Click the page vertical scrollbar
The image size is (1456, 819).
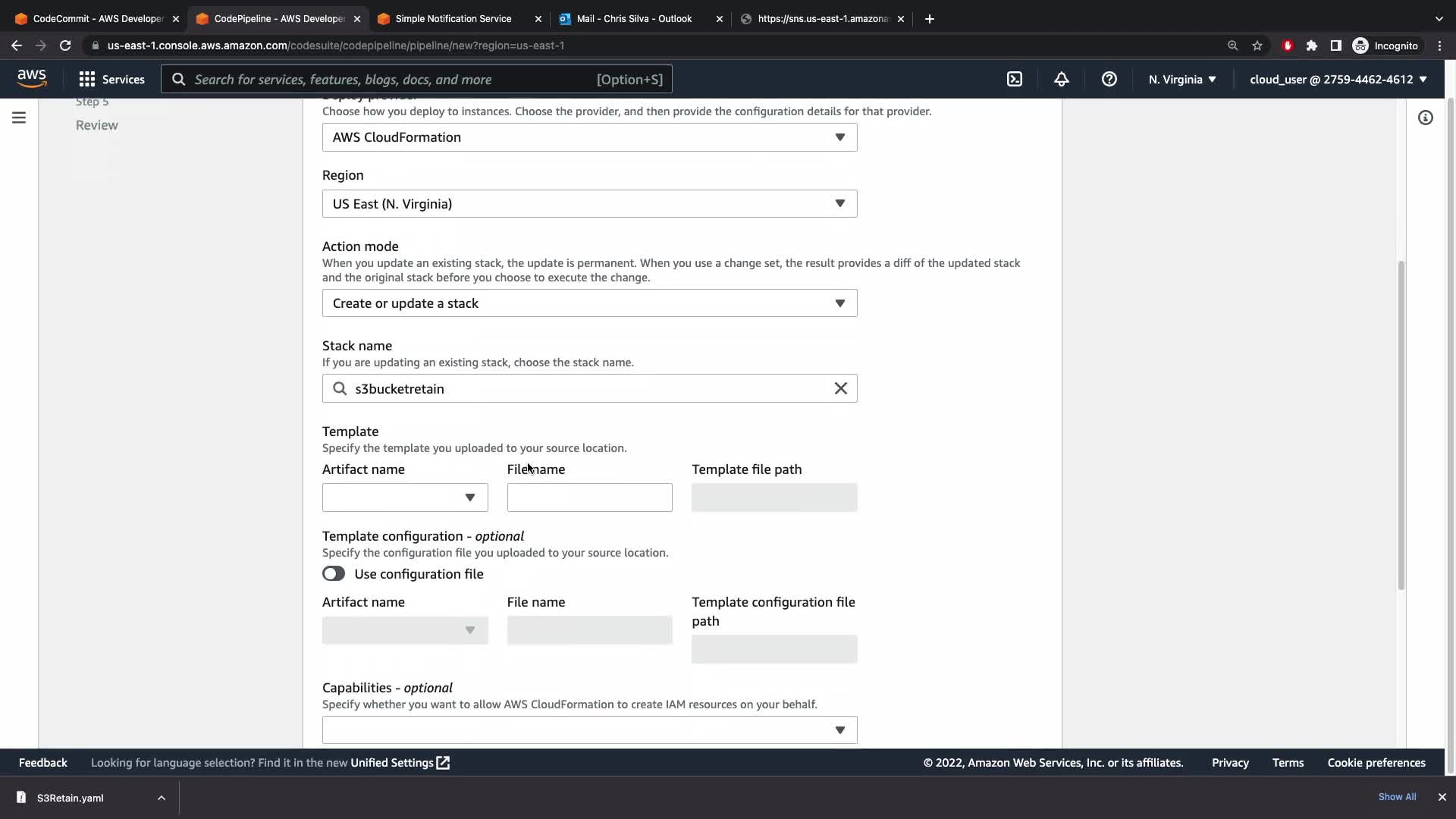1401,425
